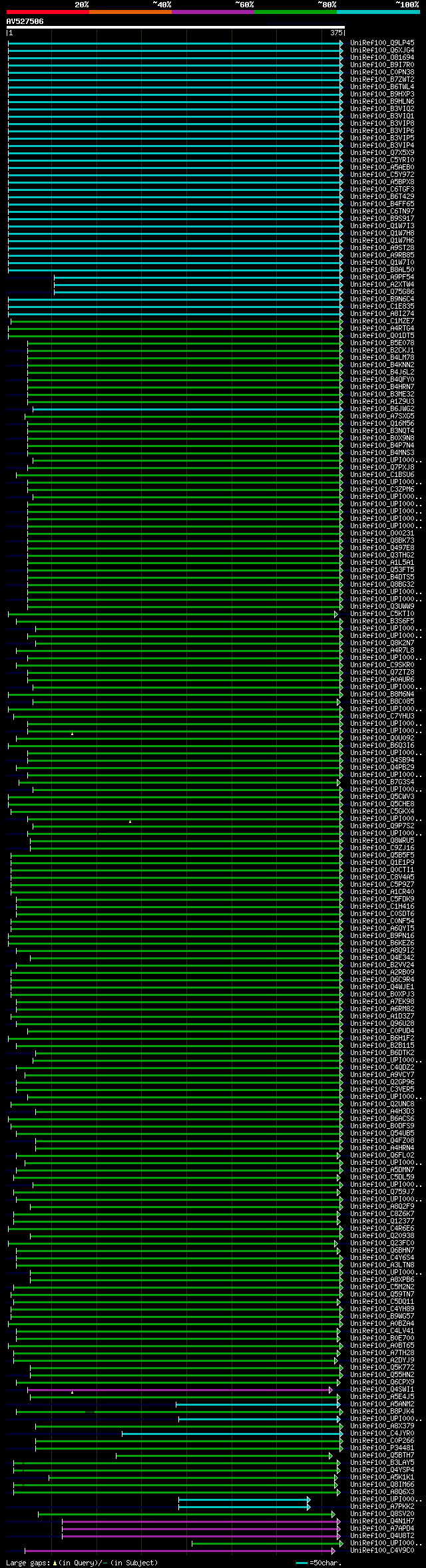Select hit label UniRef100_B9S917
426x1568 pixels.
coord(382,219)
